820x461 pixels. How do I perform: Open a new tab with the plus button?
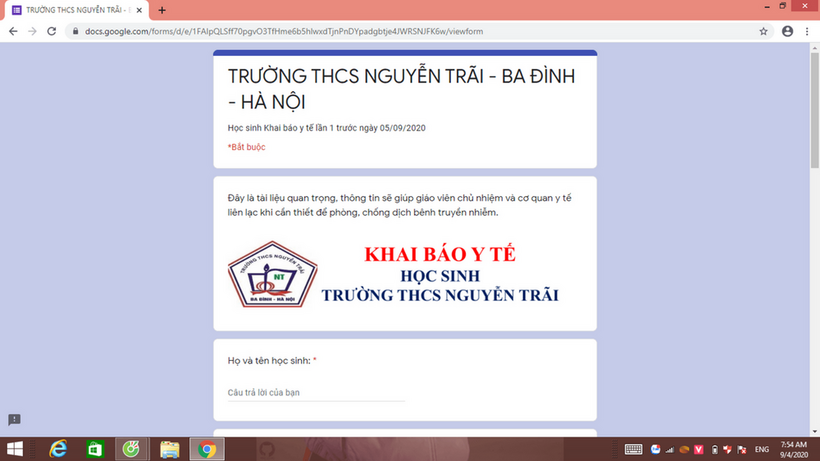tap(162, 10)
